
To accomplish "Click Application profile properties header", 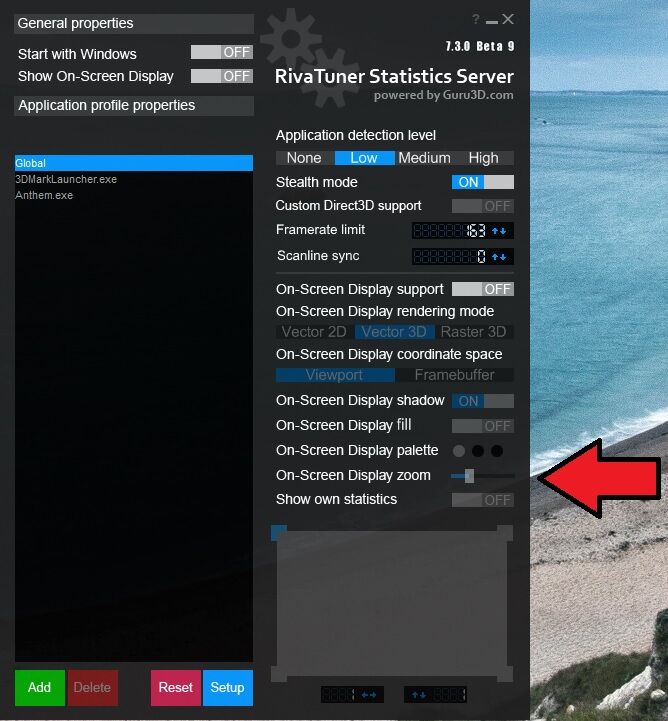I will coord(134,106).
